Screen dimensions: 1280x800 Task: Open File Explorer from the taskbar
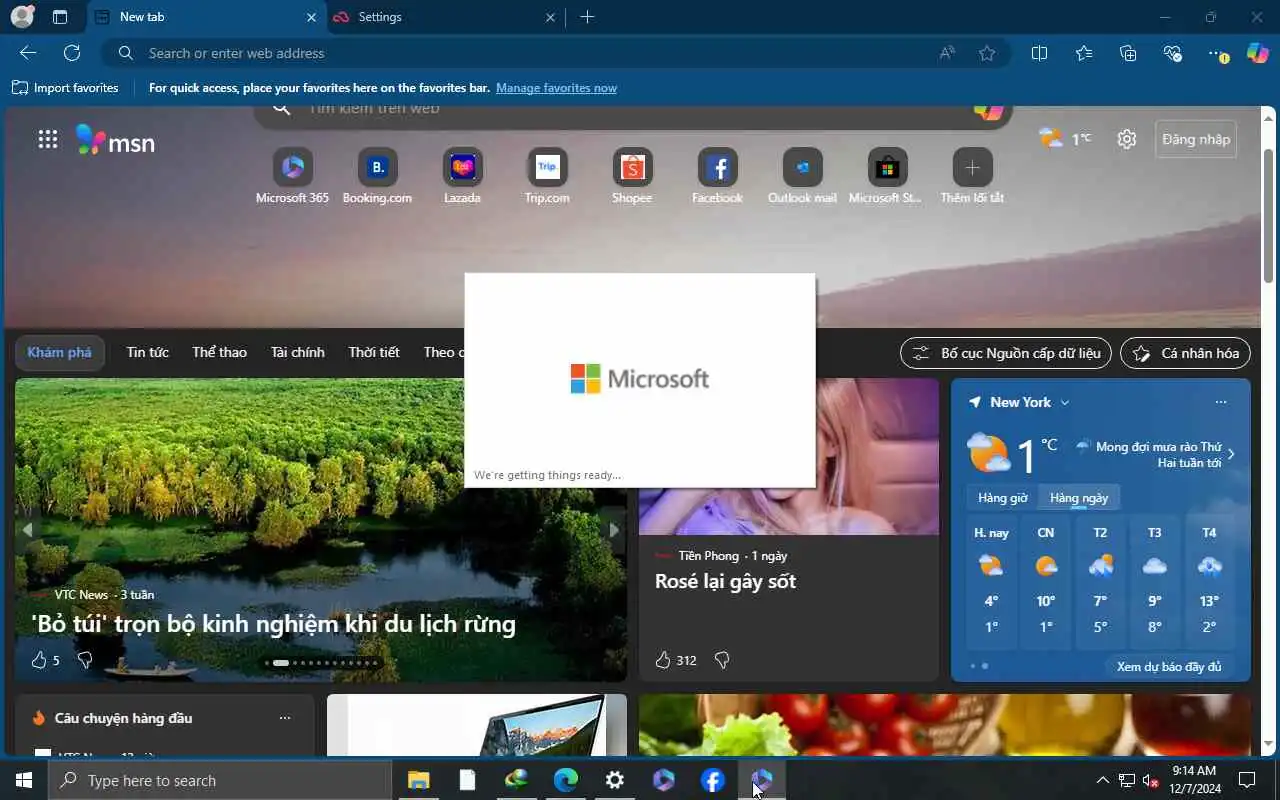pyautogui.click(x=418, y=780)
